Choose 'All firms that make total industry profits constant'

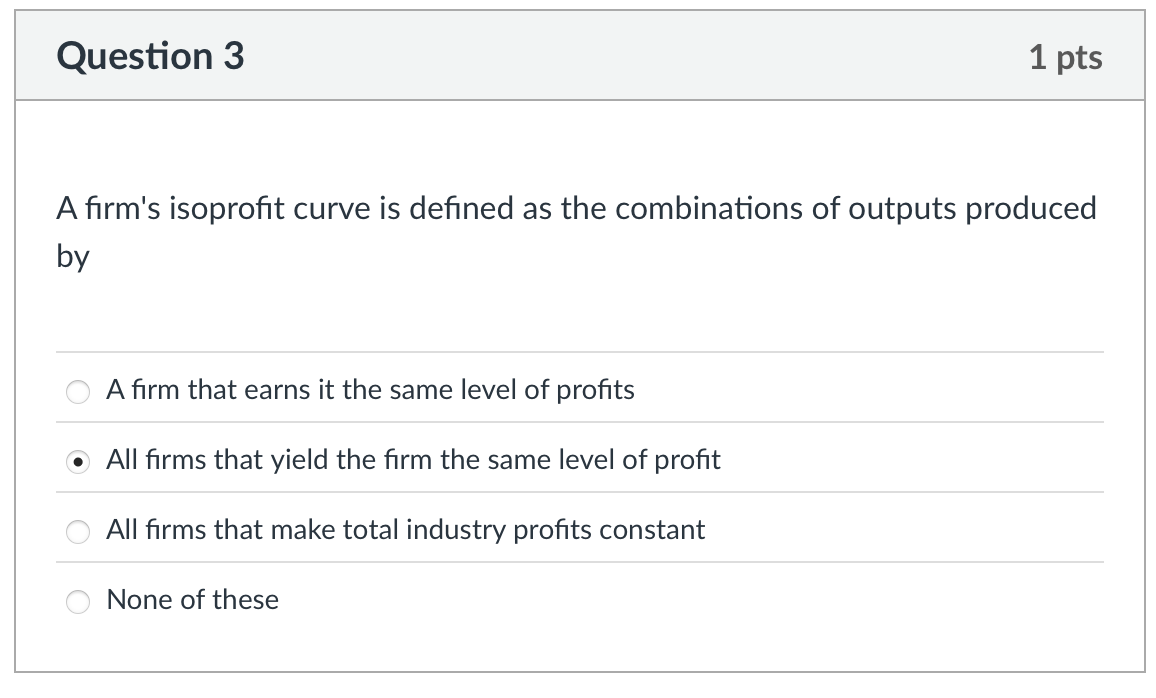[x=78, y=531]
